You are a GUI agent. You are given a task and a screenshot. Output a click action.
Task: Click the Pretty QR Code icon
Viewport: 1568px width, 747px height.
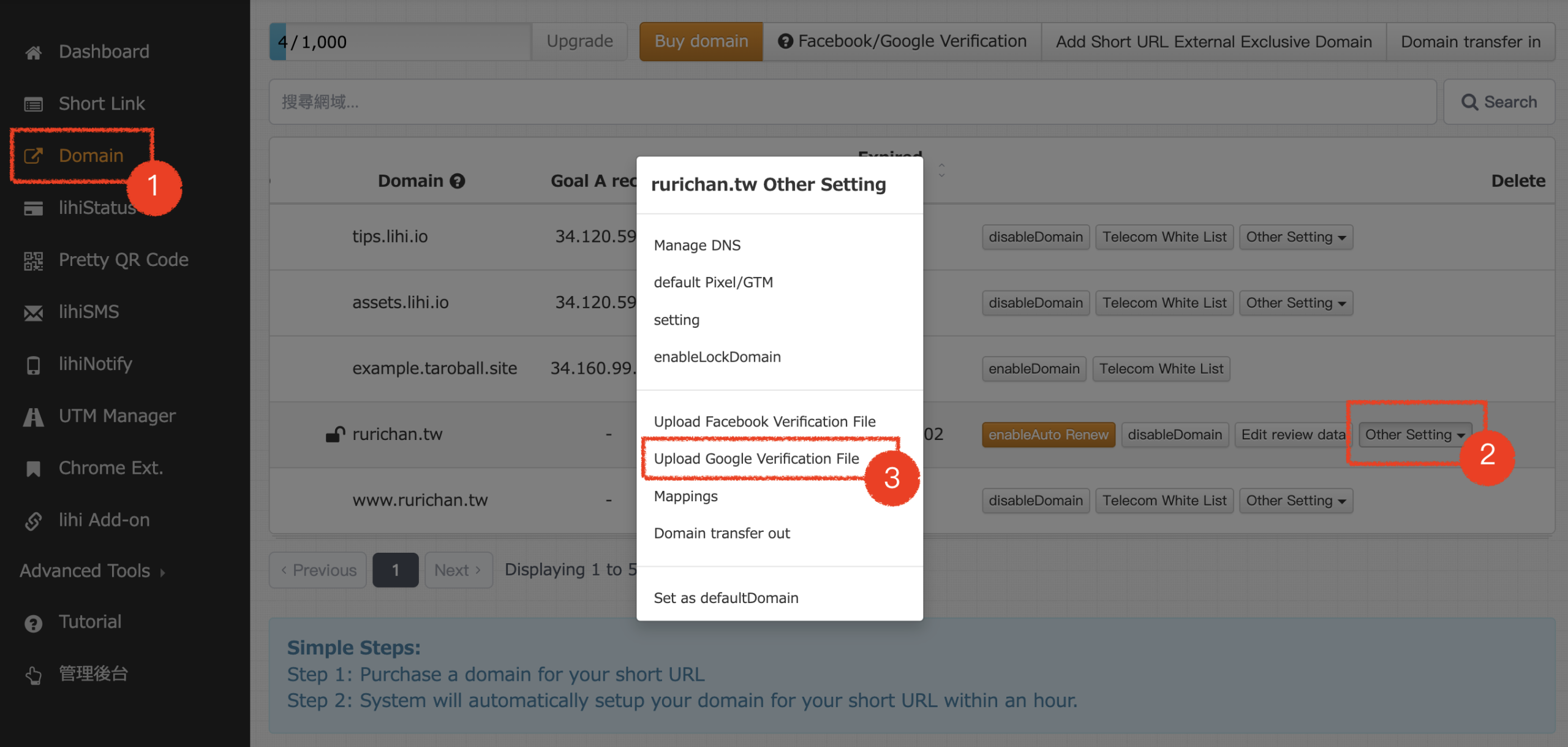34,261
